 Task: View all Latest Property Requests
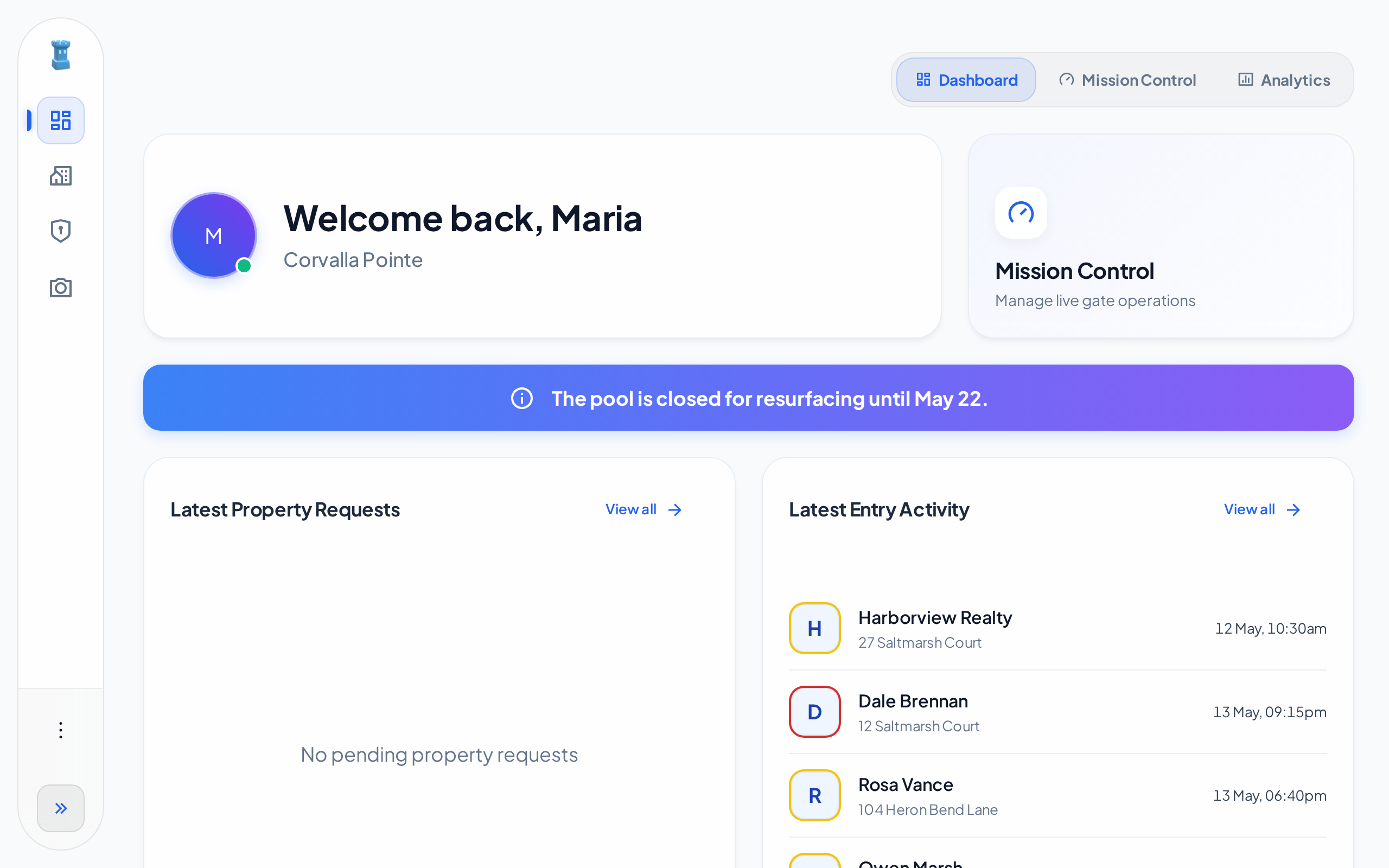[643, 509]
